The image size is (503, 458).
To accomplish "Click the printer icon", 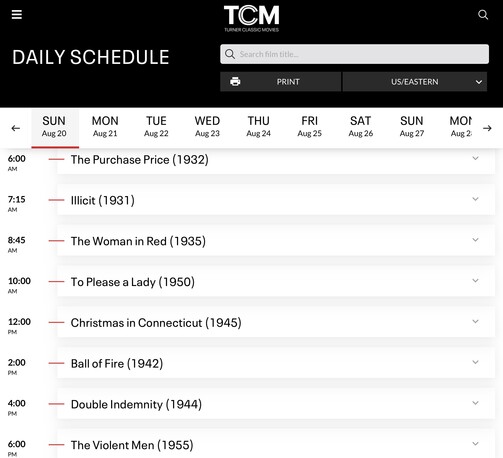I will pyautogui.click(x=235, y=82).
